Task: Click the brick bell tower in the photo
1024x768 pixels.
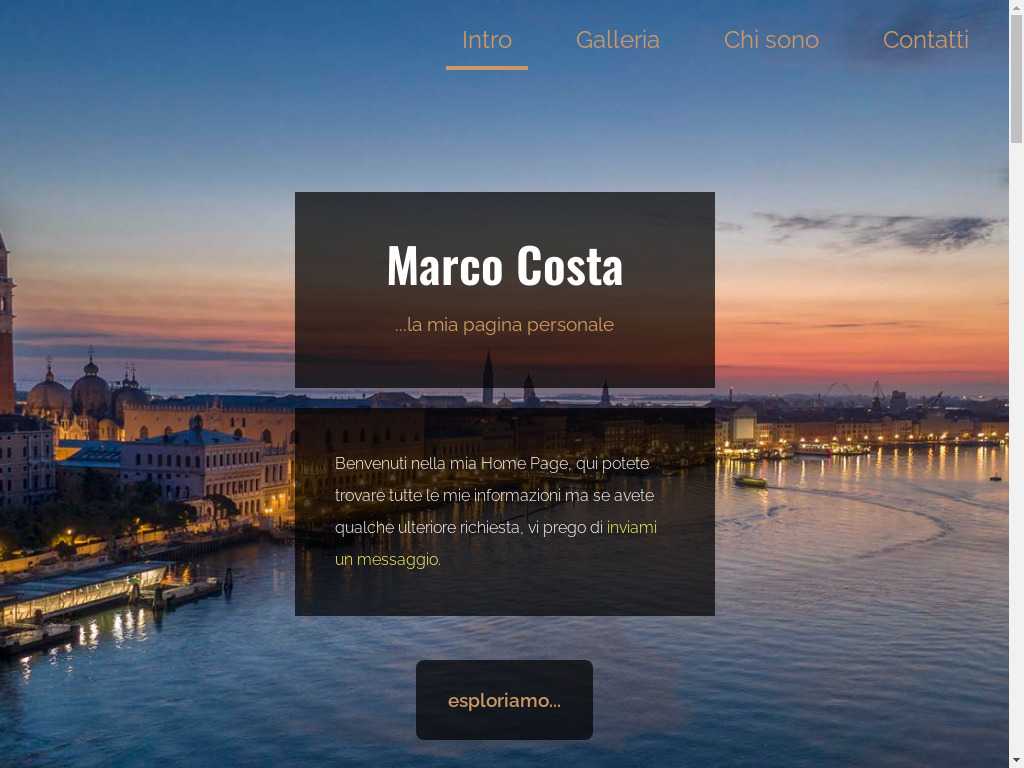Action: (x=6, y=327)
